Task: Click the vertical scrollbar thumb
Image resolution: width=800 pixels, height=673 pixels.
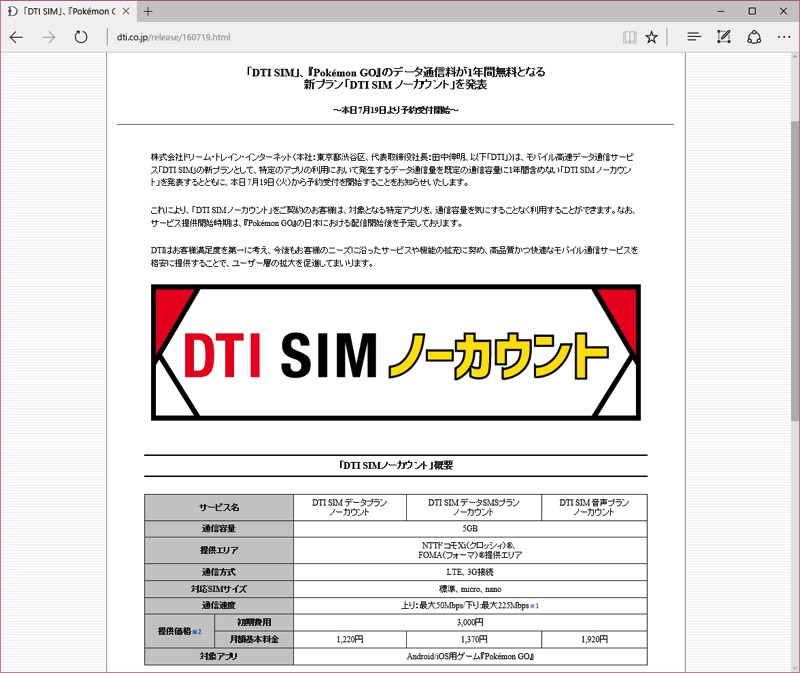Action: (795, 270)
